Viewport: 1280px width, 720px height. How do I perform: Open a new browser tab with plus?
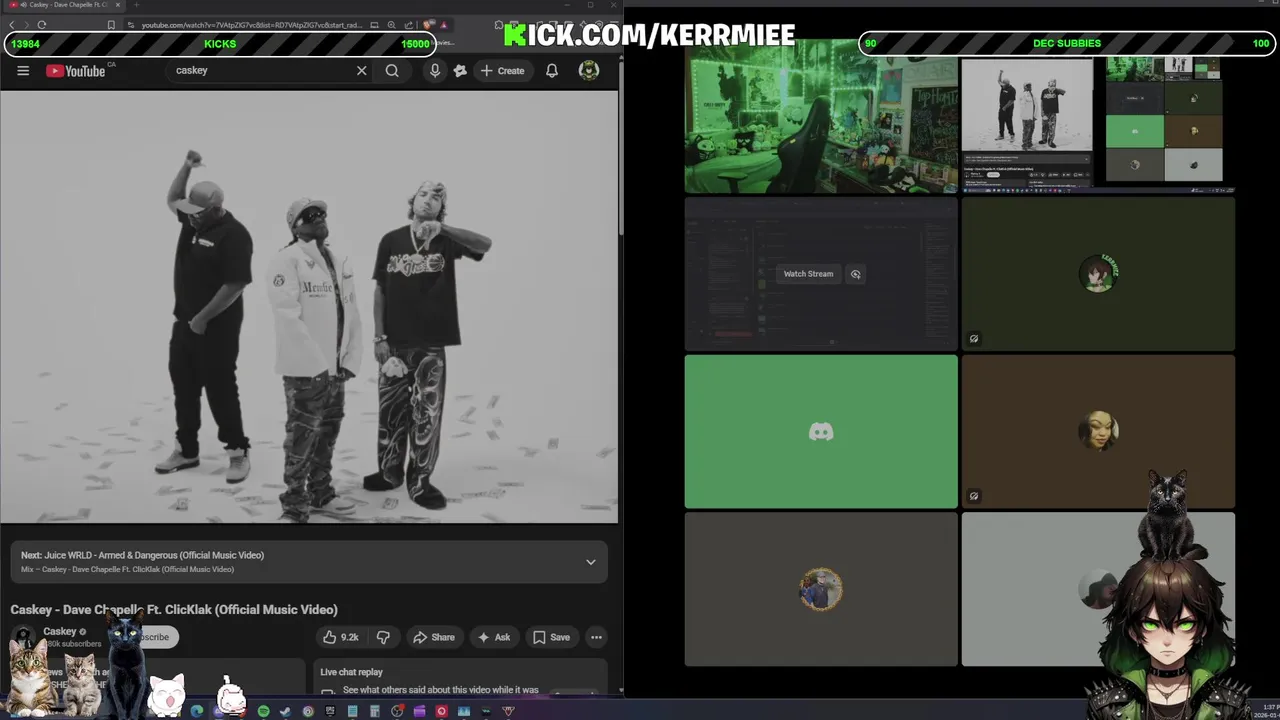coord(137,5)
